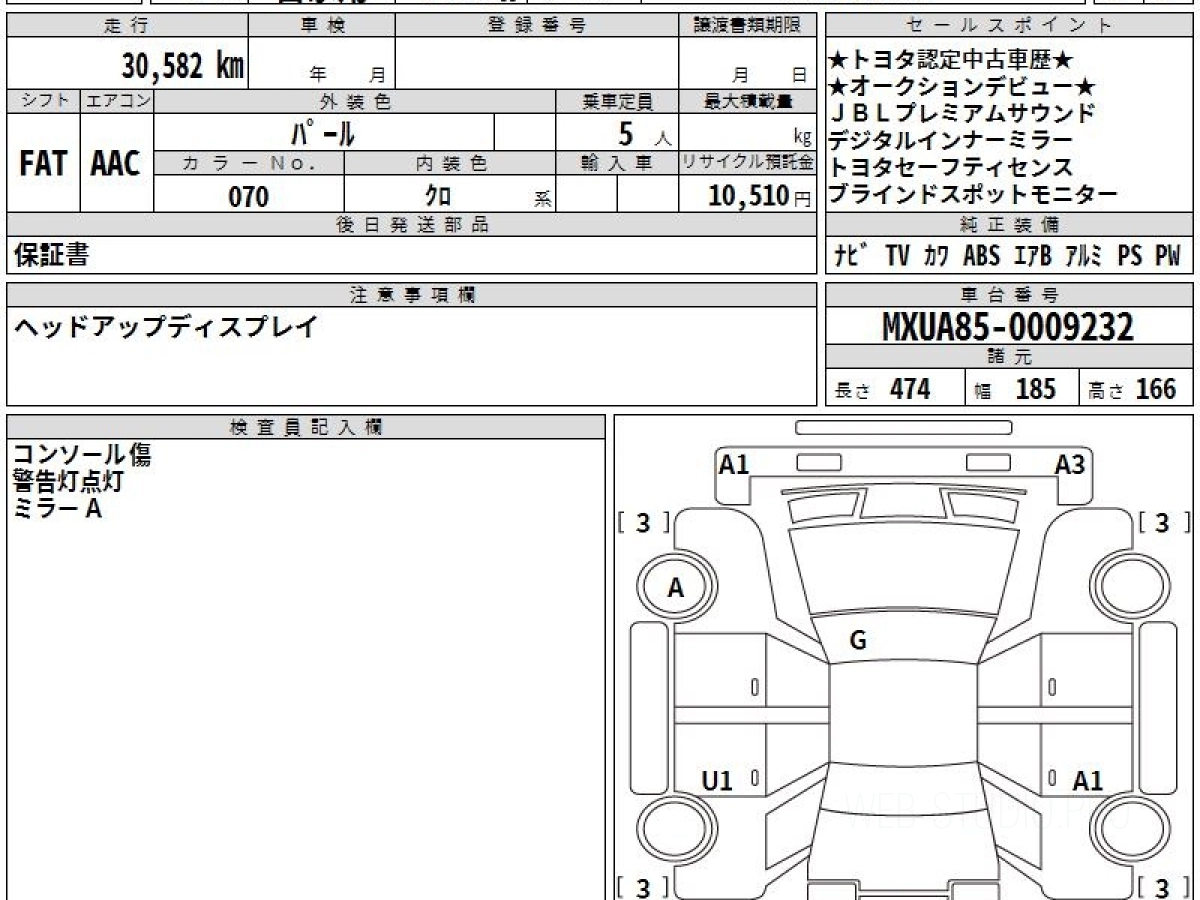Select the 内装色 header
The width and height of the screenshot is (1200, 900).
pos(450,163)
